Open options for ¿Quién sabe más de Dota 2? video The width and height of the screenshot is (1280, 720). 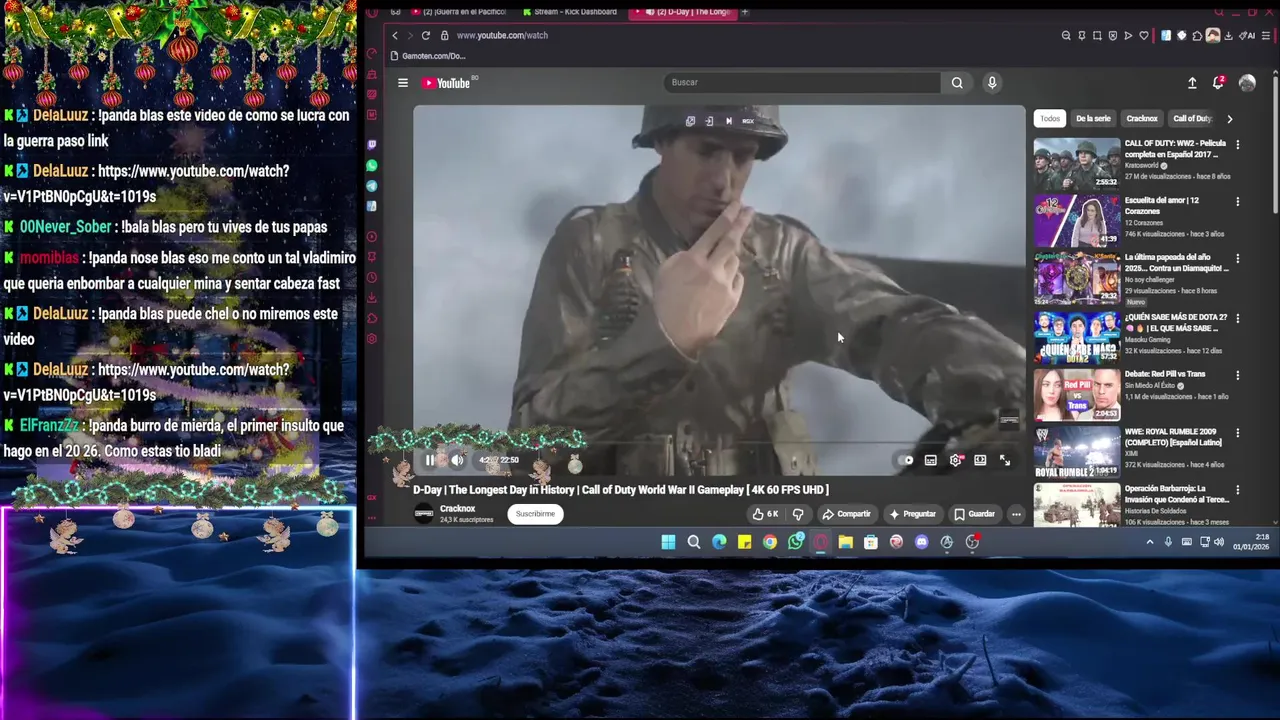click(1237, 318)
